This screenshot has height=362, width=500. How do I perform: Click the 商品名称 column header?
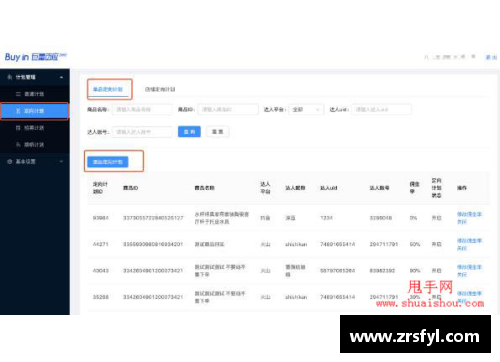point(205,188)
